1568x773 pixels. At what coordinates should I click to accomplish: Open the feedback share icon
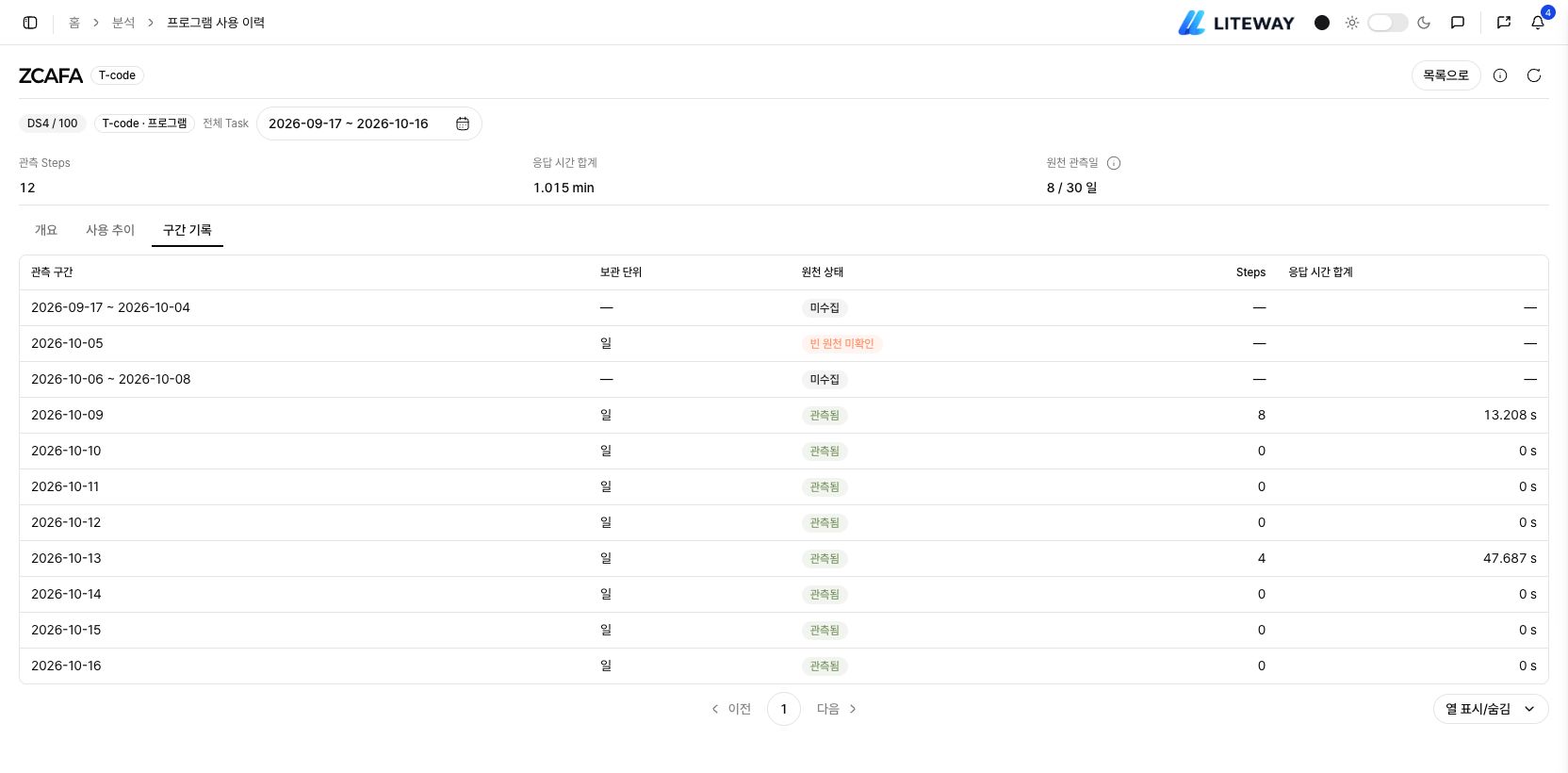pos(1504,23)
